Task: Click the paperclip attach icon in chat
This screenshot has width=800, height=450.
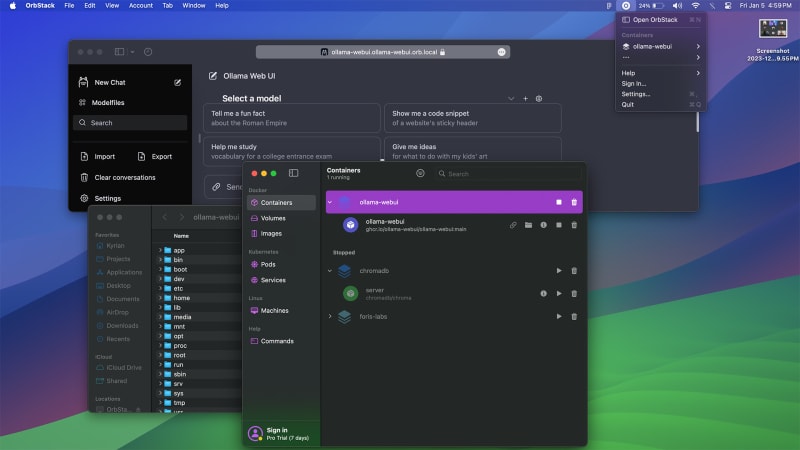Action: 215,186
